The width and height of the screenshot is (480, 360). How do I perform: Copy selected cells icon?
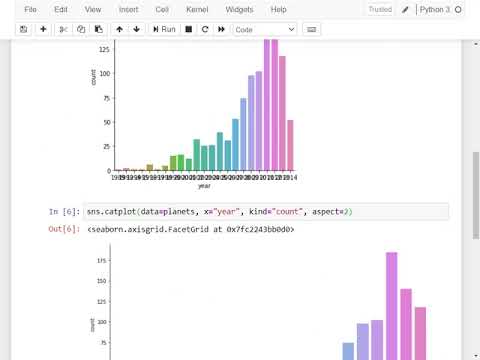tap(81, 29)
